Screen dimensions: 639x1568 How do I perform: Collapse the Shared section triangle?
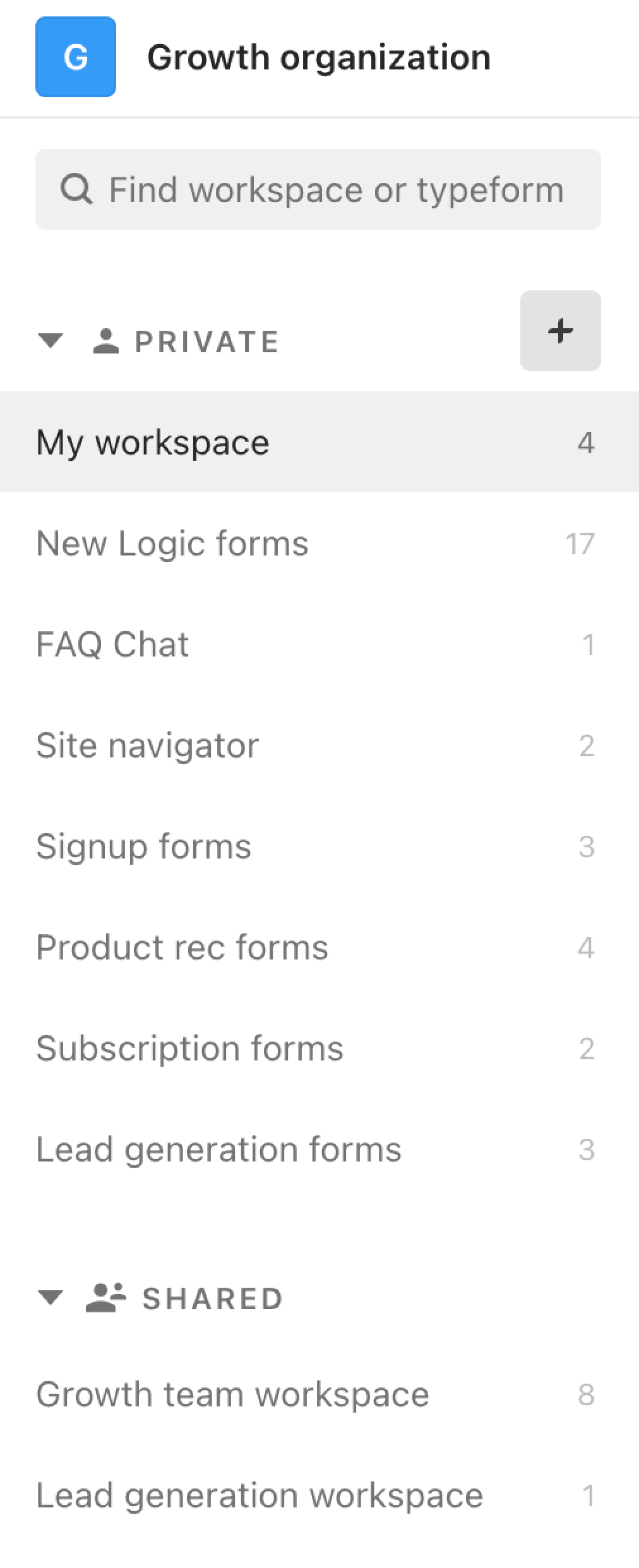[x=51, y=1298]
